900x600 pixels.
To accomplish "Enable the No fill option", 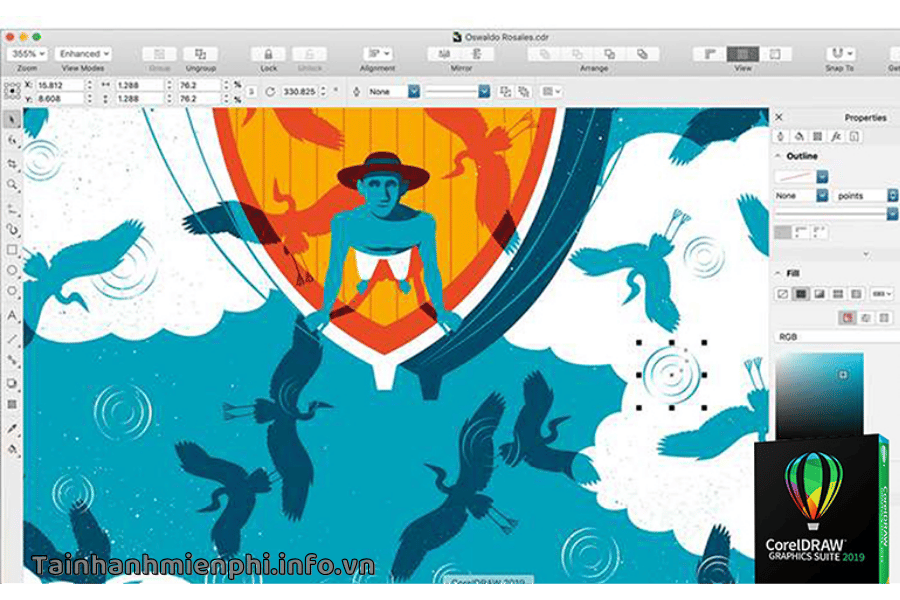I will point(783,294).
